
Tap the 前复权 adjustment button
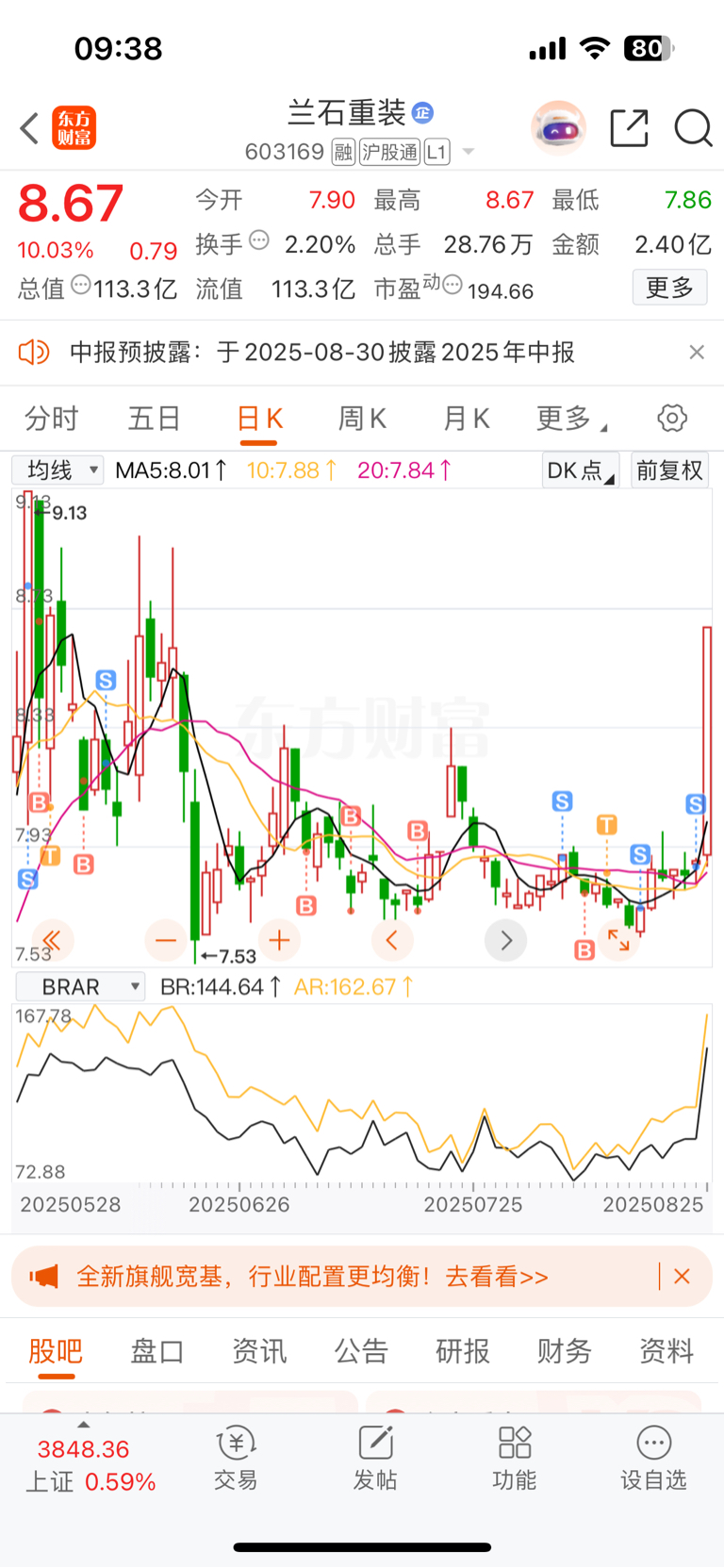click(669, 470)
